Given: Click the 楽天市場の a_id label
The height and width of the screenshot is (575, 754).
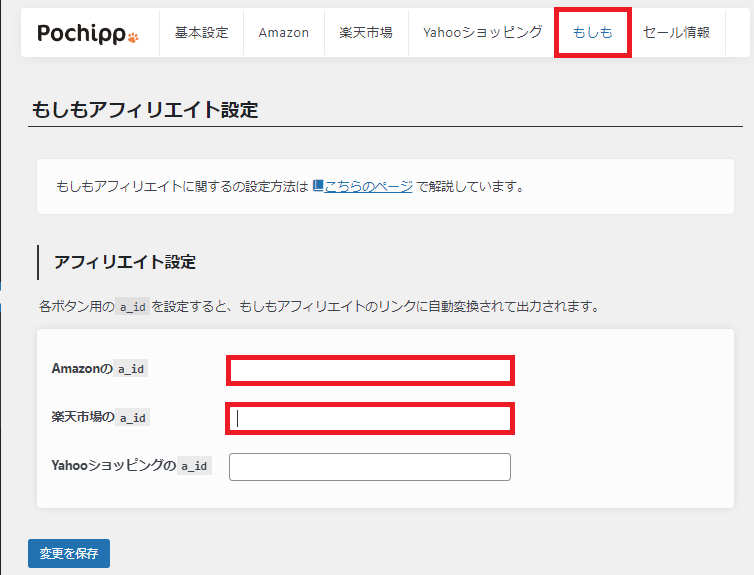Looking at the screenshot, I should coord(100,417).
